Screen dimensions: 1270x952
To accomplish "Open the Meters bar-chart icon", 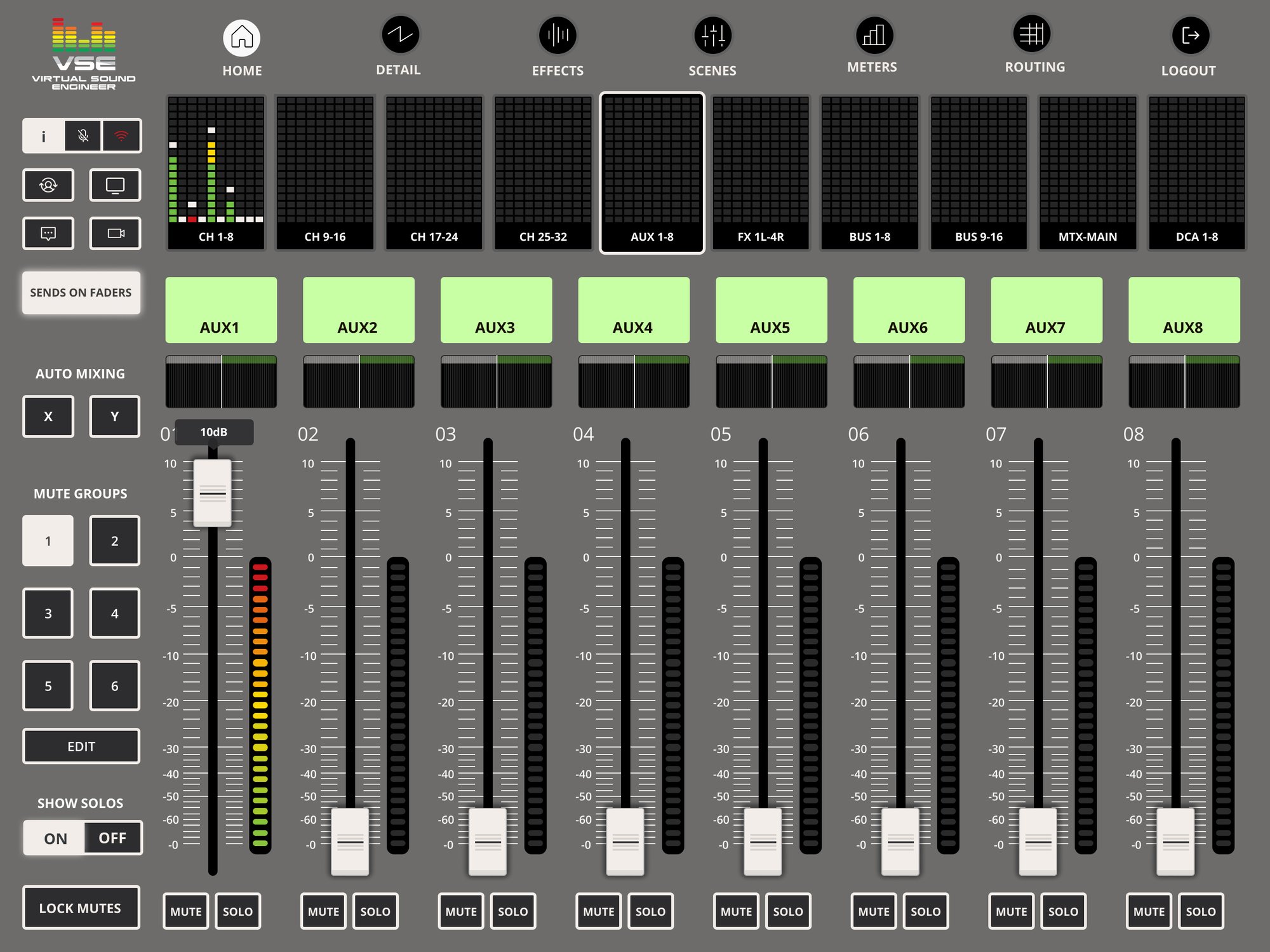I will (873, 34).
